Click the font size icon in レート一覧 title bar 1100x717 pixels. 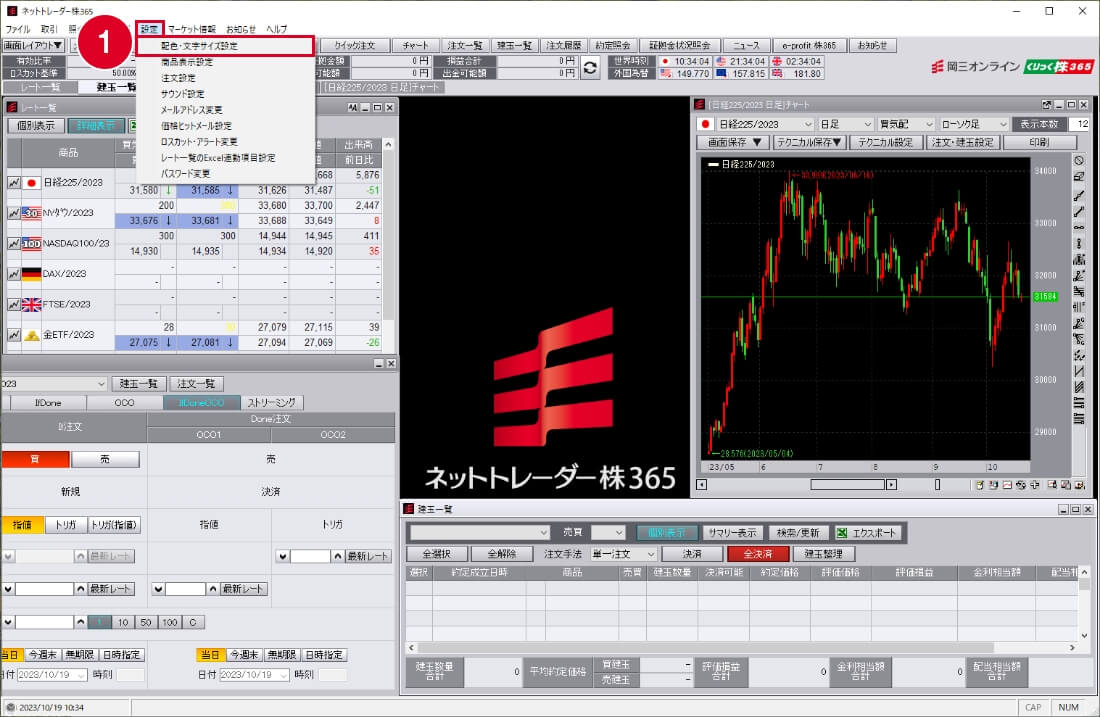[352, 107]
